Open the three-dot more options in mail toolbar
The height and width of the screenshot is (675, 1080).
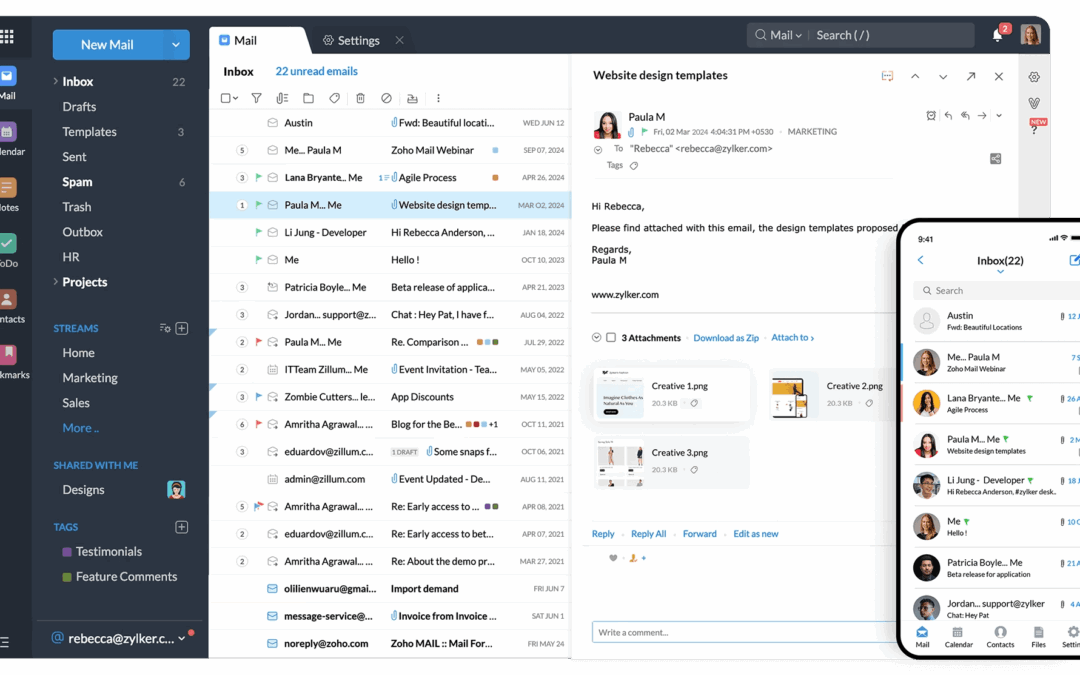[x=438, y=98]
